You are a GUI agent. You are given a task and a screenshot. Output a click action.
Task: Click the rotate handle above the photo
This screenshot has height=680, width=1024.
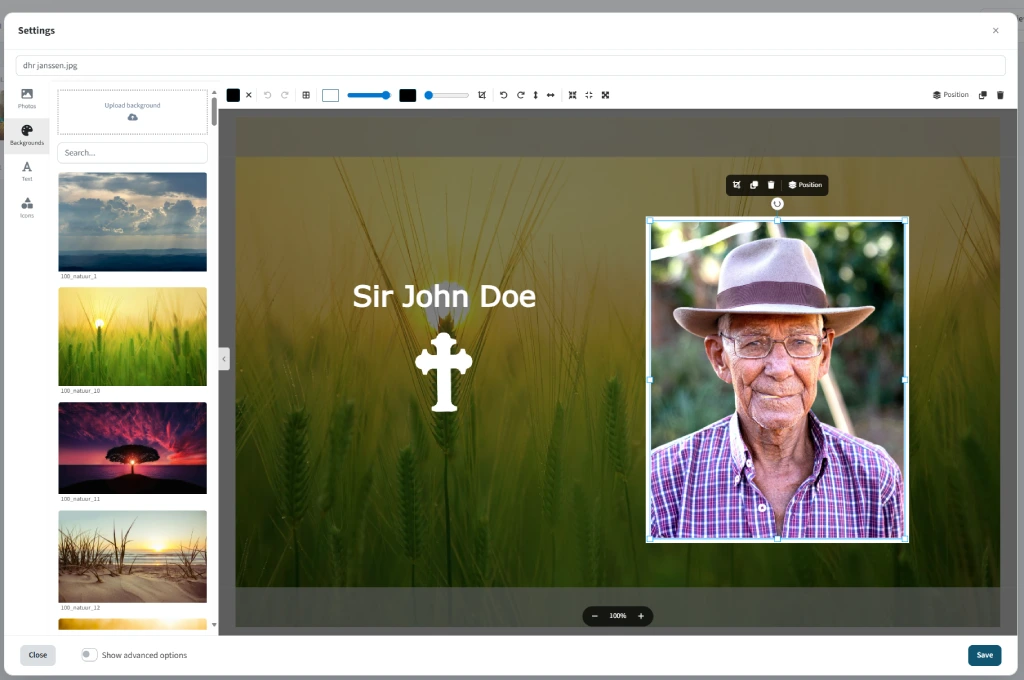(x=777, y=204)
